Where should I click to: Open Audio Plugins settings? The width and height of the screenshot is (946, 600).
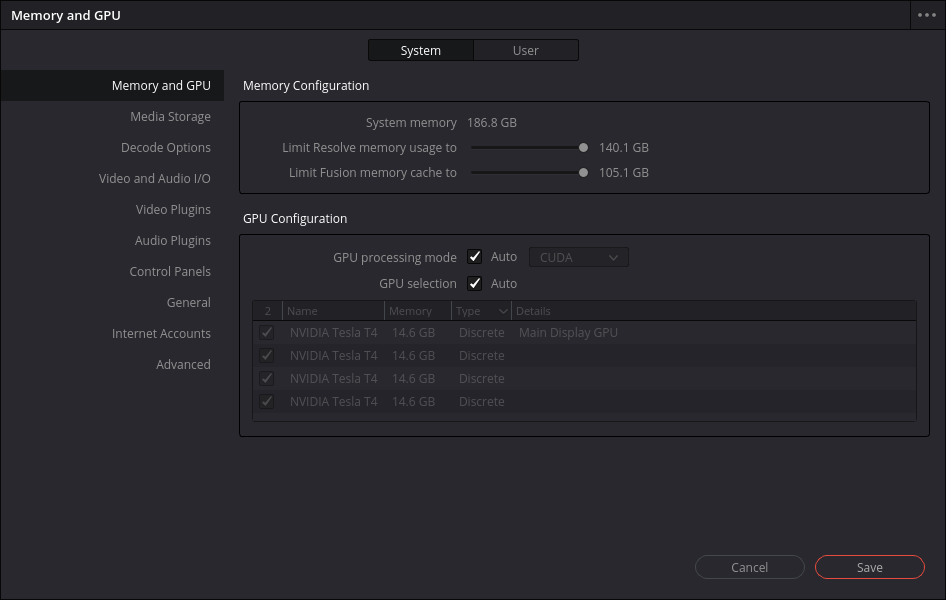(x=173, y=241)
